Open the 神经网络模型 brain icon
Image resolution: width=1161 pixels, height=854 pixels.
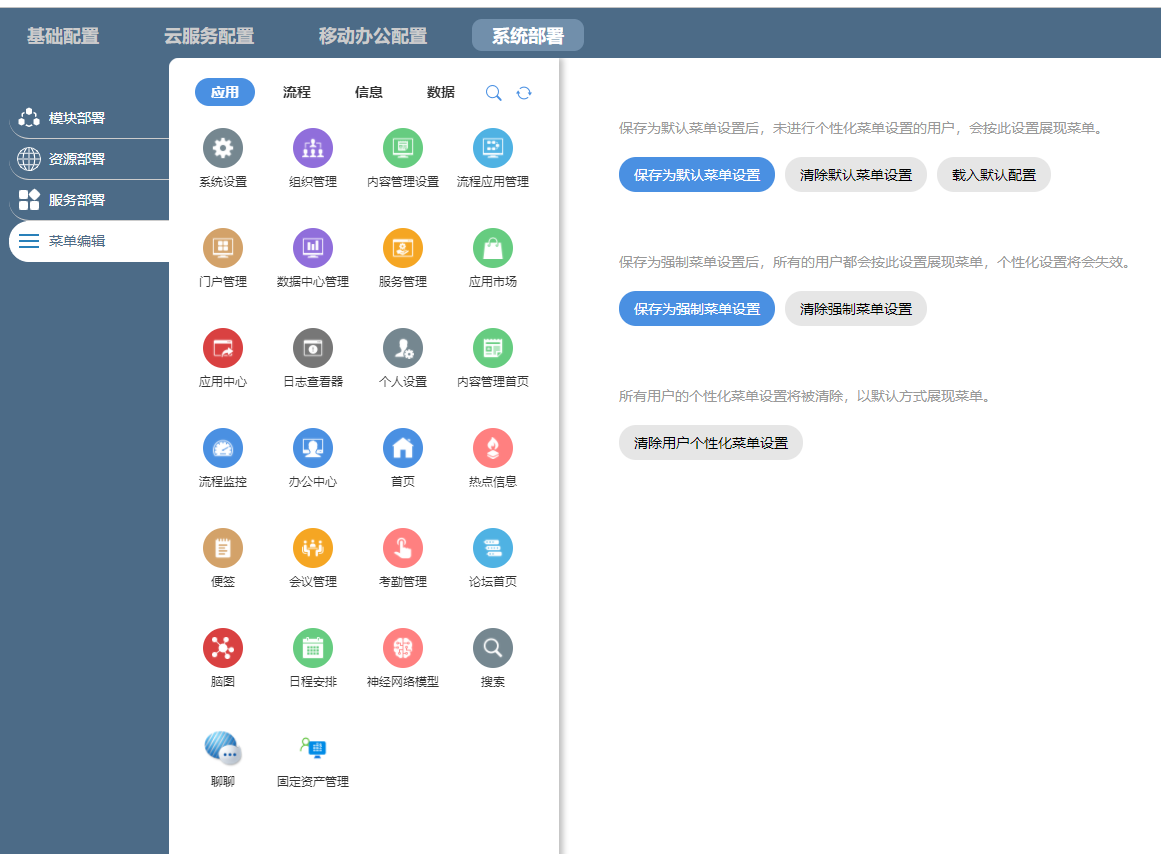pyautogui.click(x=403, y=648)
